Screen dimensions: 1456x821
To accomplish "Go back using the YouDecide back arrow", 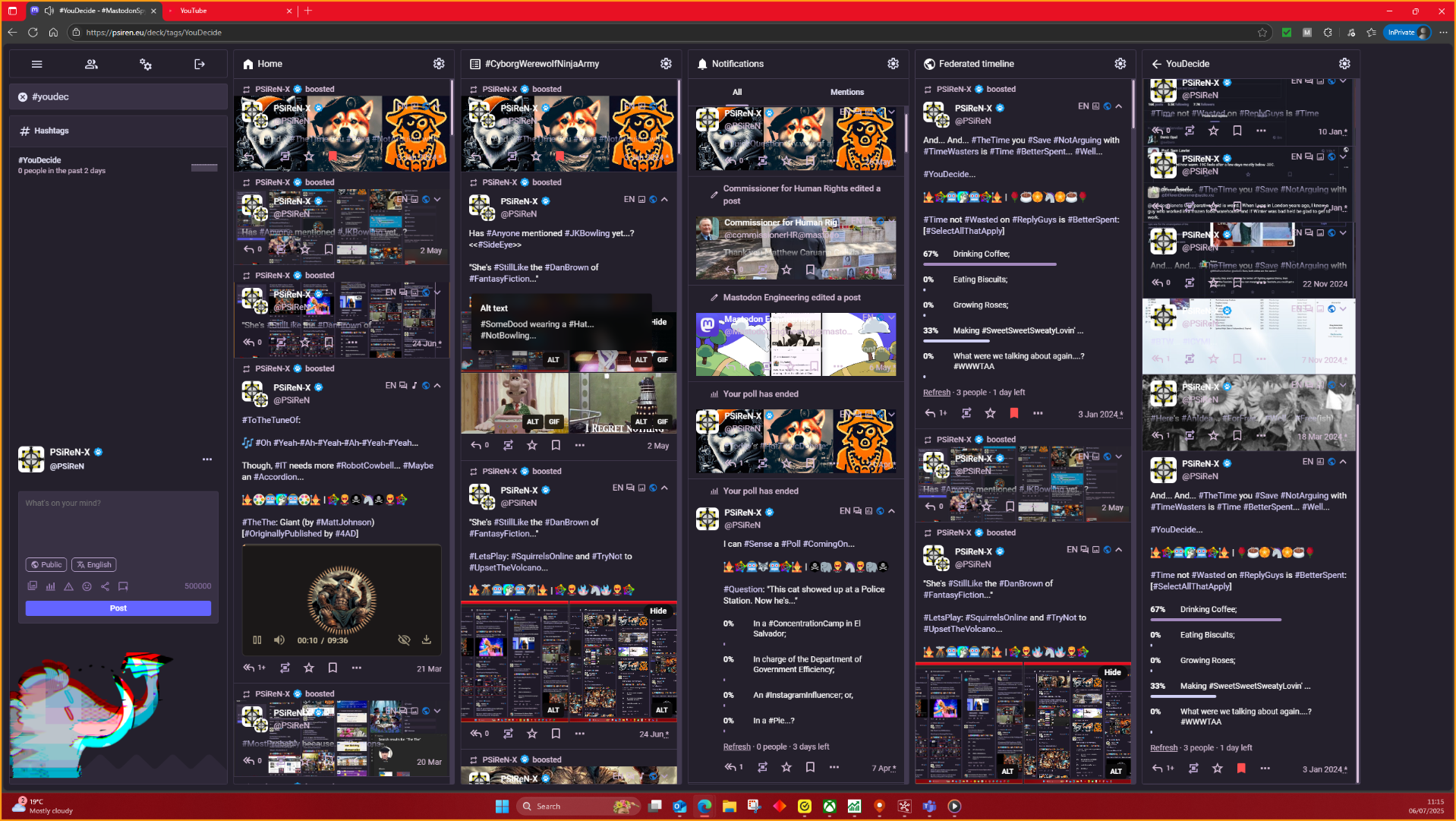I will 1156,64.
